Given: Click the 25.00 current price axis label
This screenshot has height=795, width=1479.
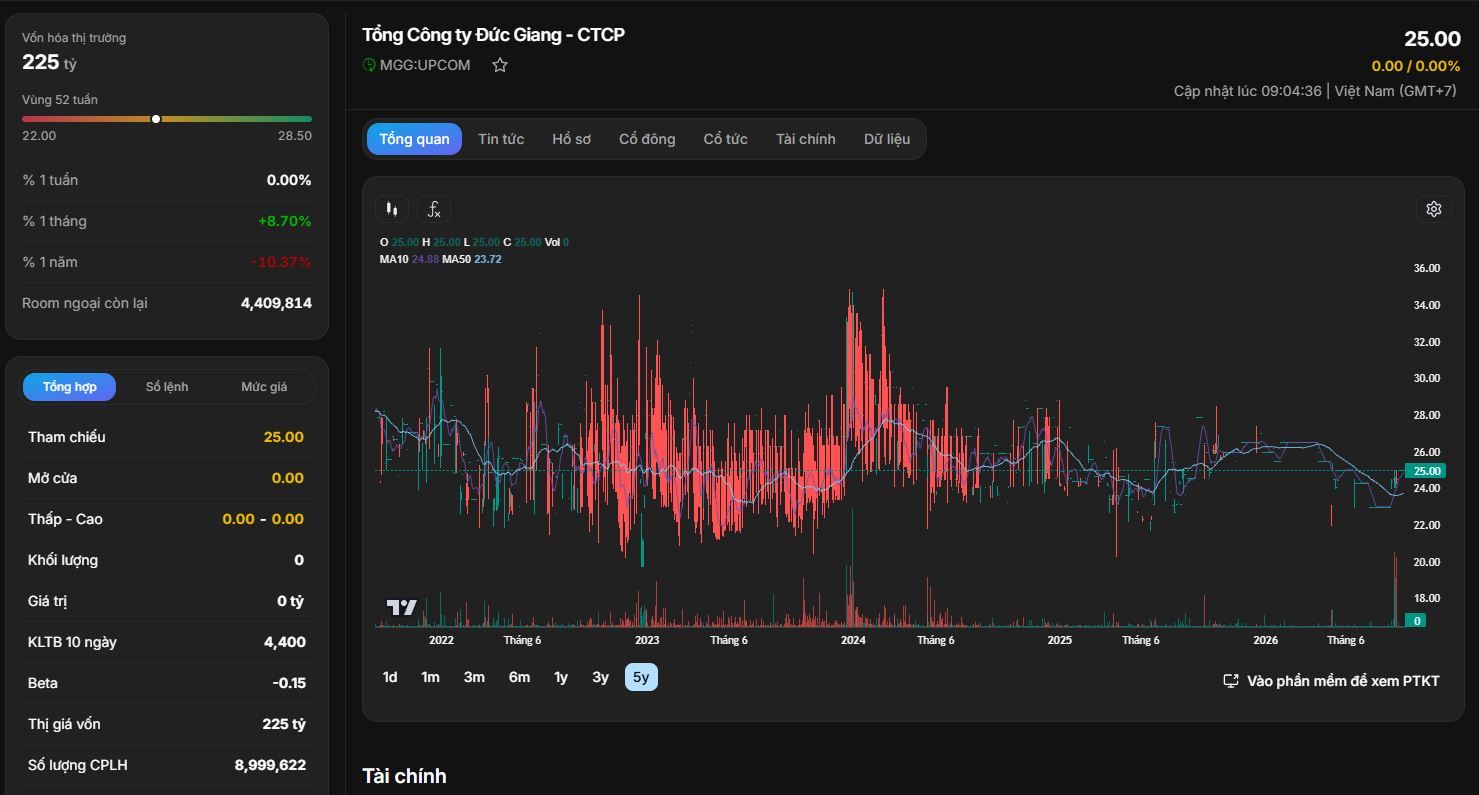Looking at the screenshot, I should coord(1426,471).
